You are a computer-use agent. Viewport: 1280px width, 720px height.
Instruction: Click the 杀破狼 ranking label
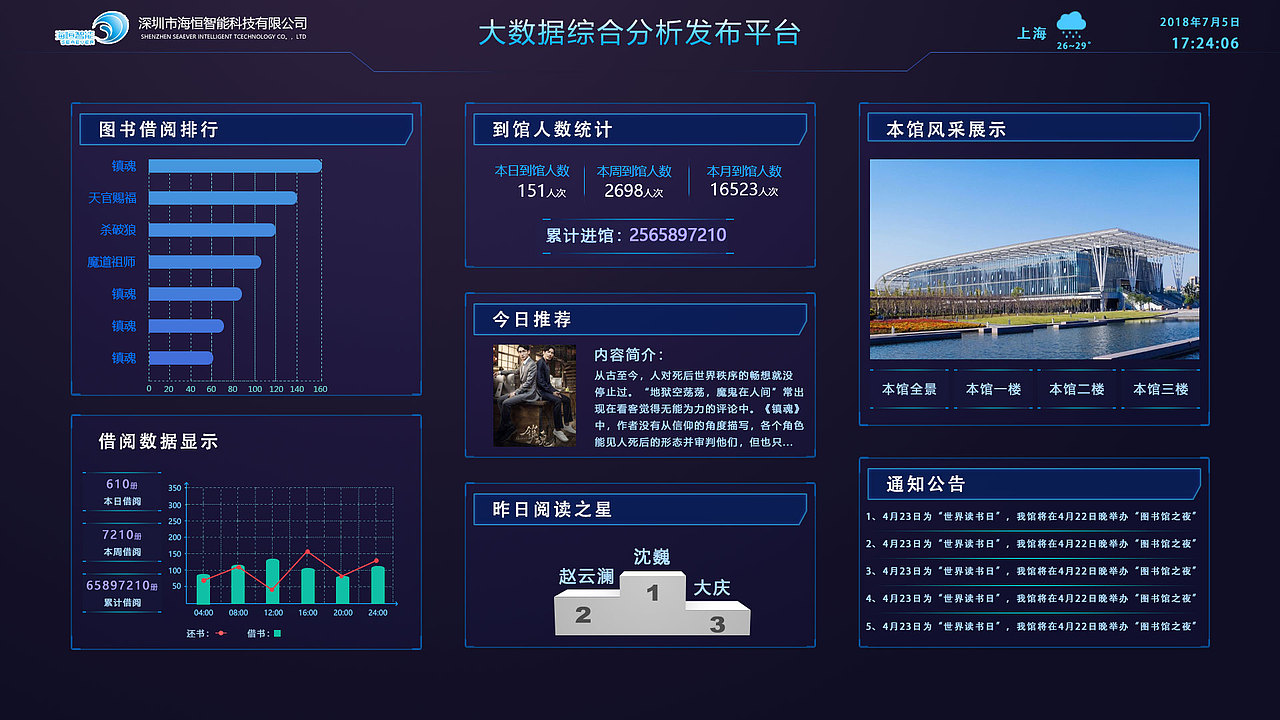118,230
